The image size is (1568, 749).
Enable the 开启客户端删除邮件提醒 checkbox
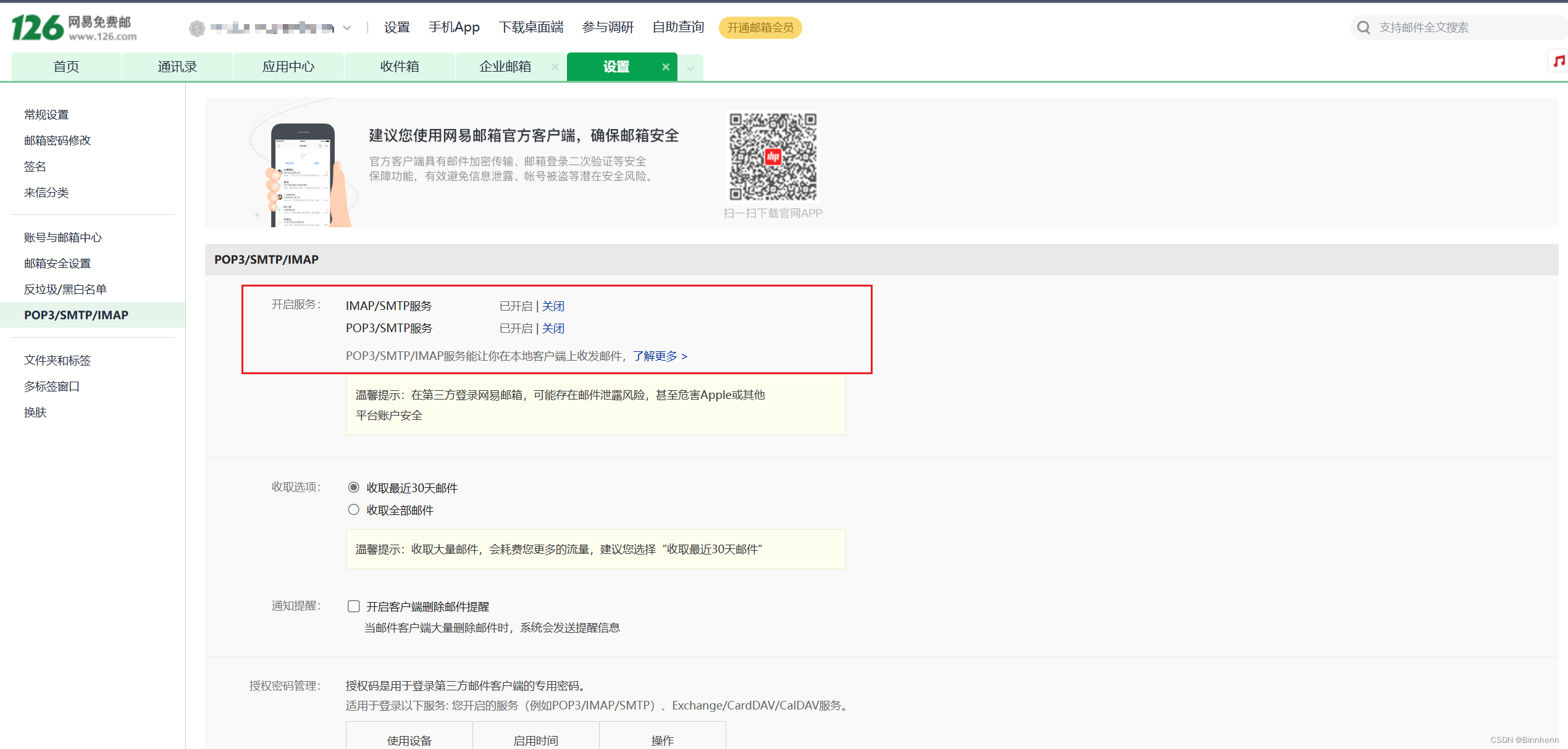[x=353, y=606]
